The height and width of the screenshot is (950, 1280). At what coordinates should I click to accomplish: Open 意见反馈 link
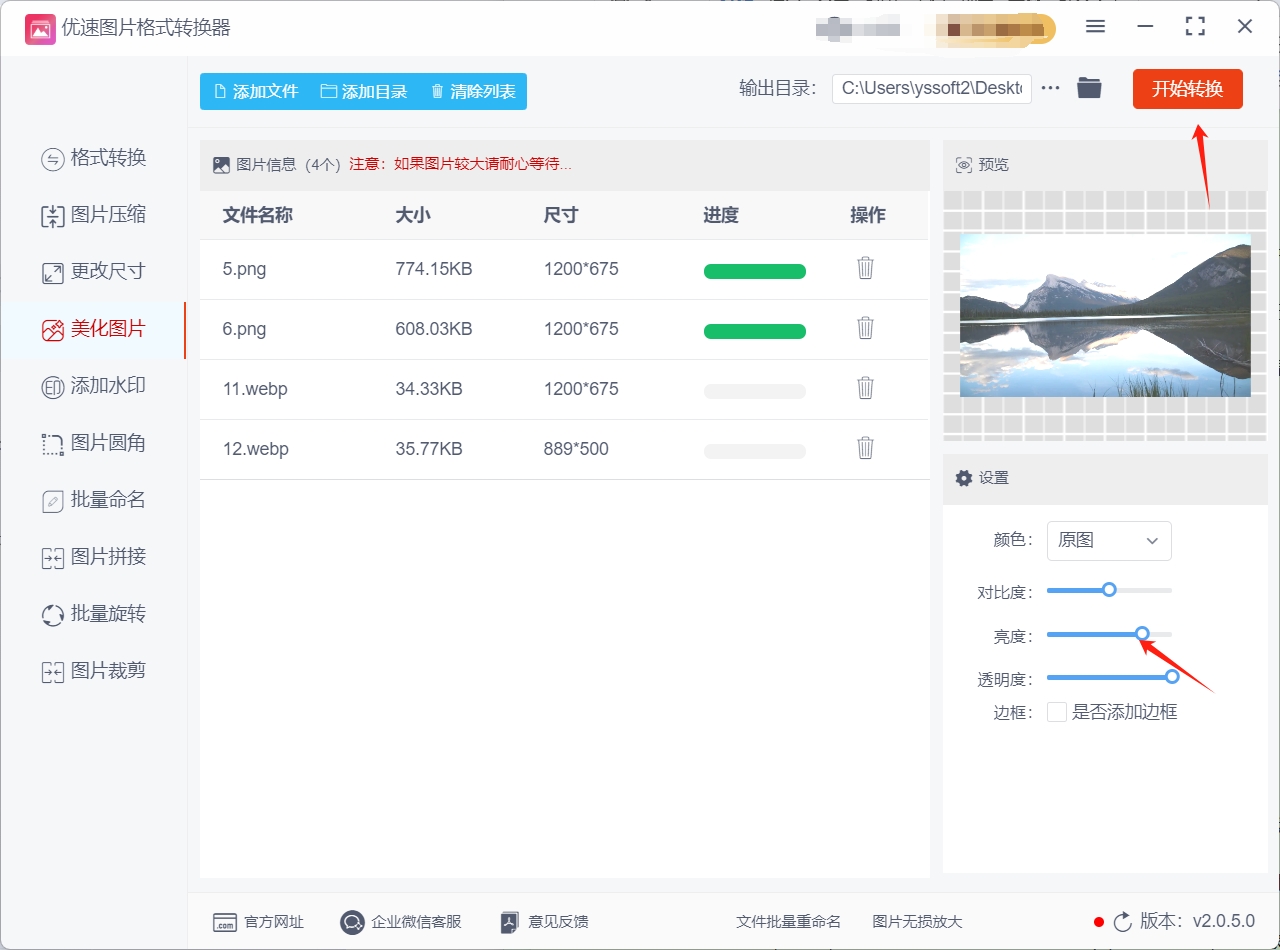click(x=545, y=922)
